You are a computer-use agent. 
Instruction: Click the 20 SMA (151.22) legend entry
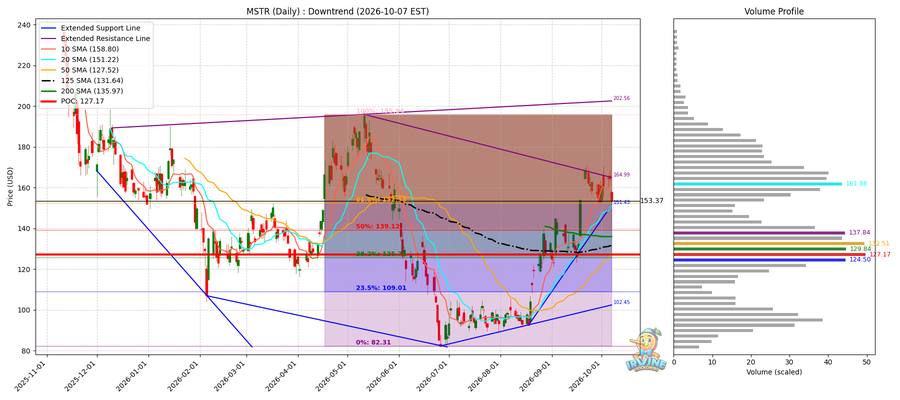[x=90, y=59]
